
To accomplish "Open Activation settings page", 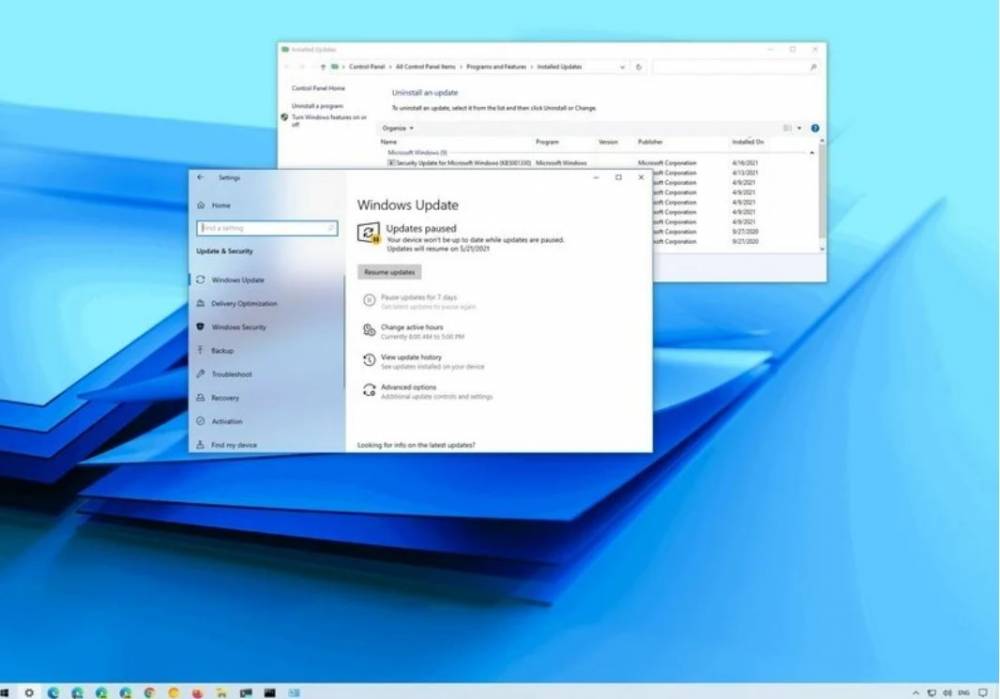I will point(226,422).
